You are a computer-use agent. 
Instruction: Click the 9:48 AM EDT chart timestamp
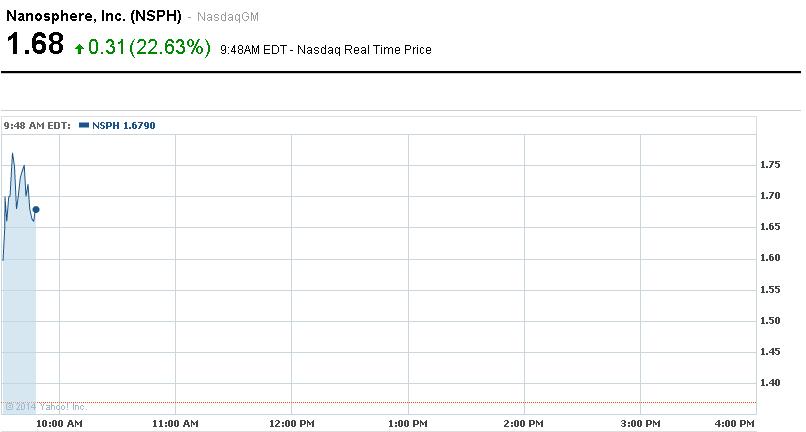point(37,125)
